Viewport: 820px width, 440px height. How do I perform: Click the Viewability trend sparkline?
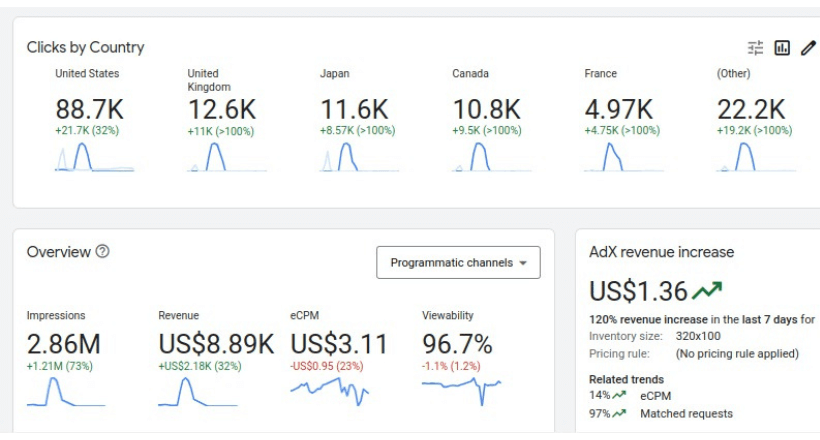[461, 389]
